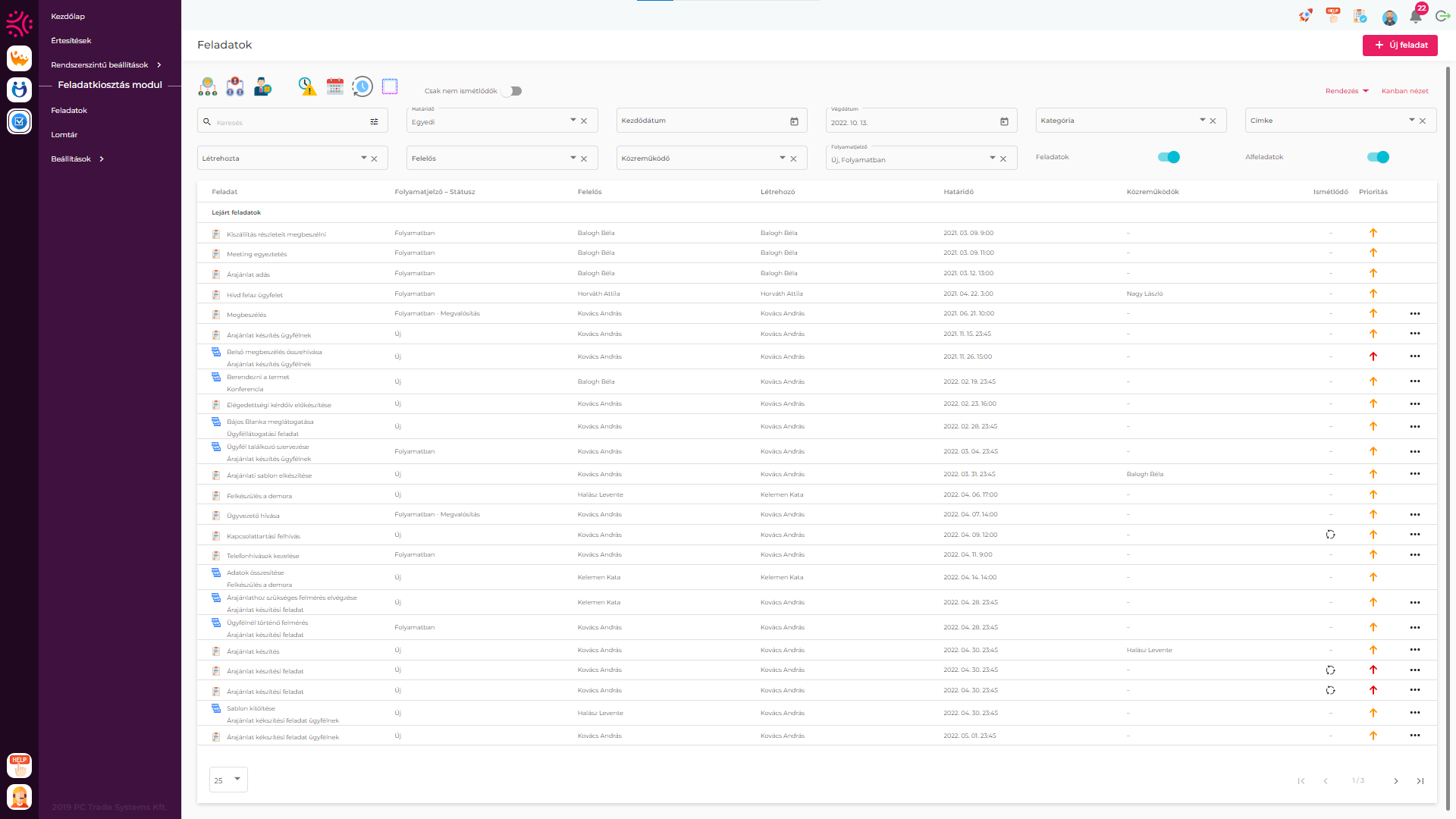Open notifications bell with 22 badge

click(x=1415, y=17)
